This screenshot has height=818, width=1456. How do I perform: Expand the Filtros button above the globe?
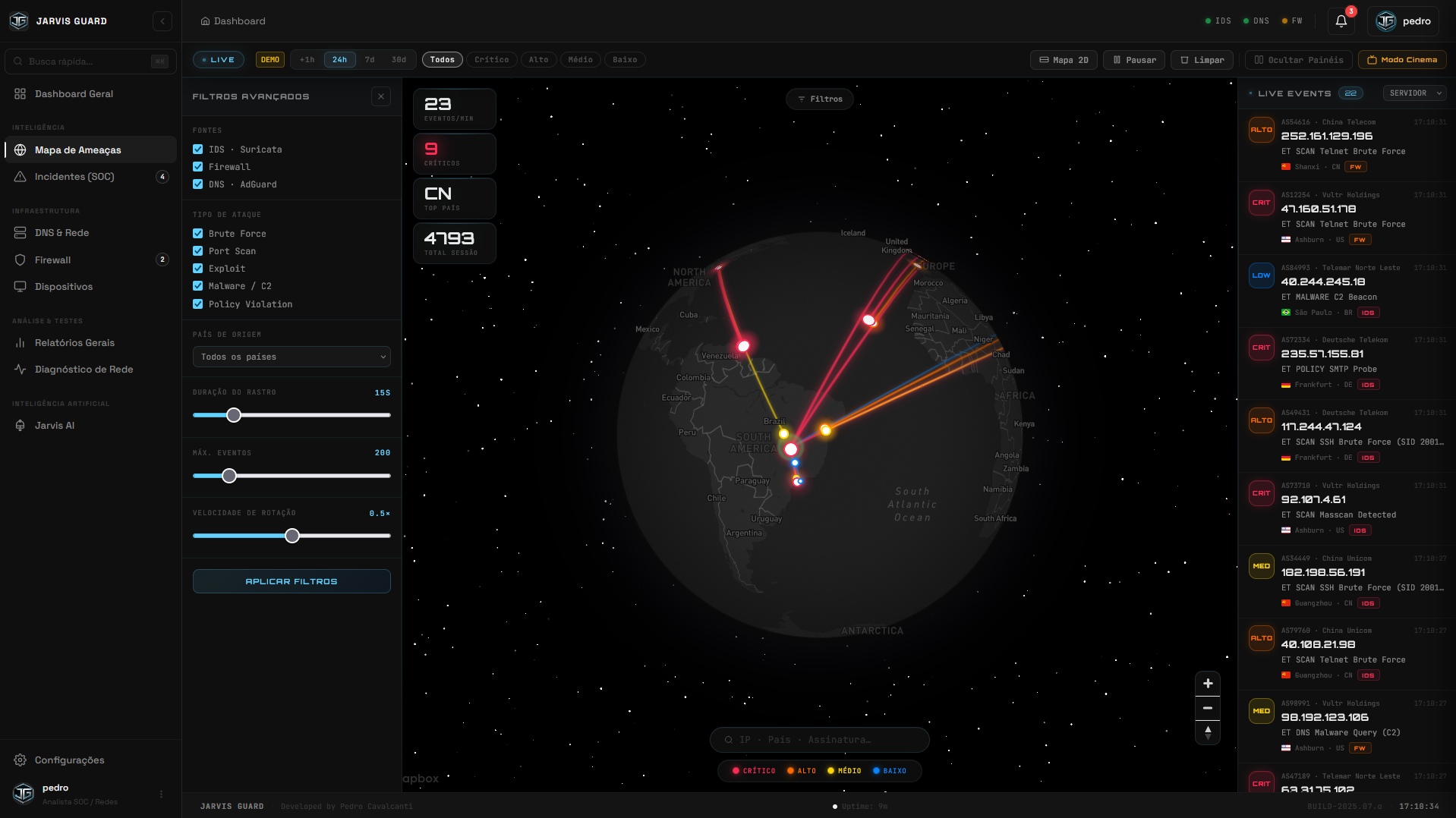[819, 99]
